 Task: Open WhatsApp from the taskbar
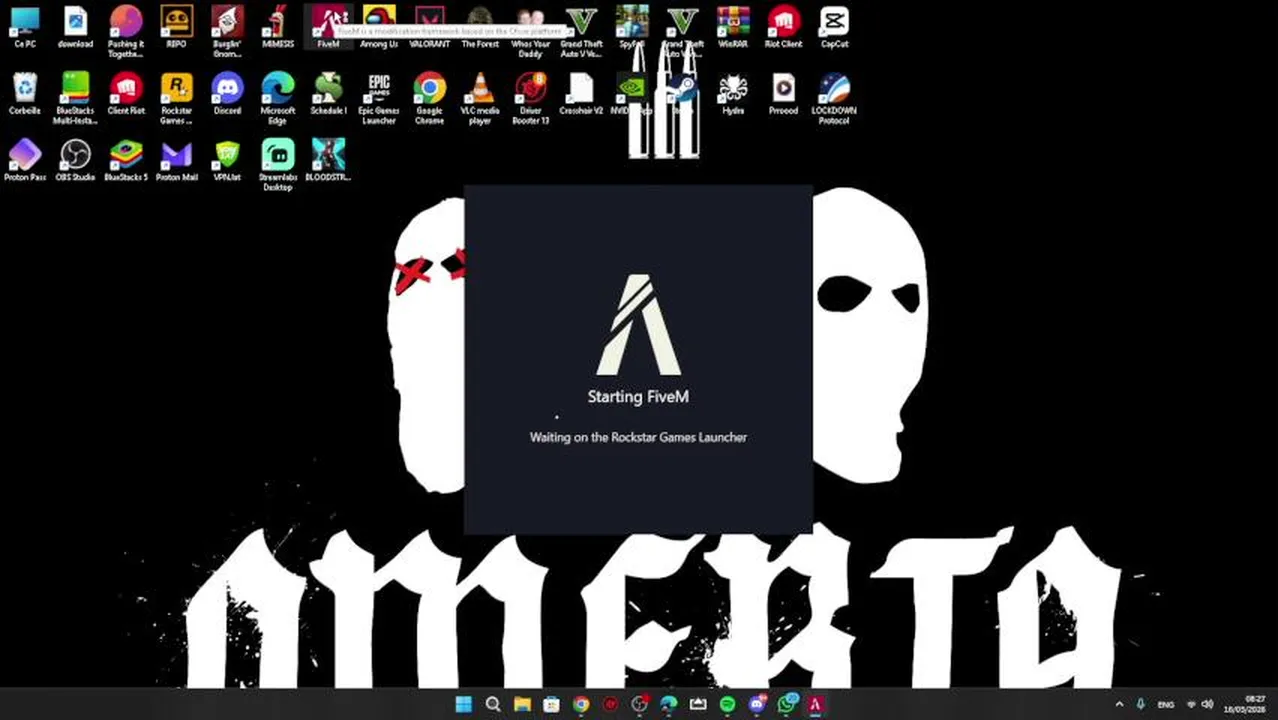787,705
